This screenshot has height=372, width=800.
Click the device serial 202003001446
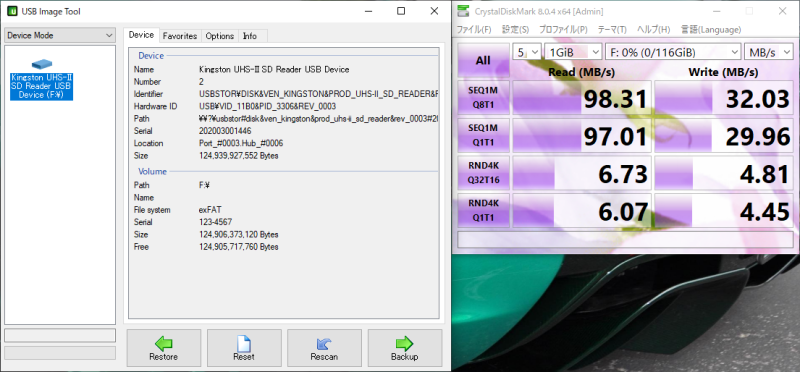(x=225, y=131)
